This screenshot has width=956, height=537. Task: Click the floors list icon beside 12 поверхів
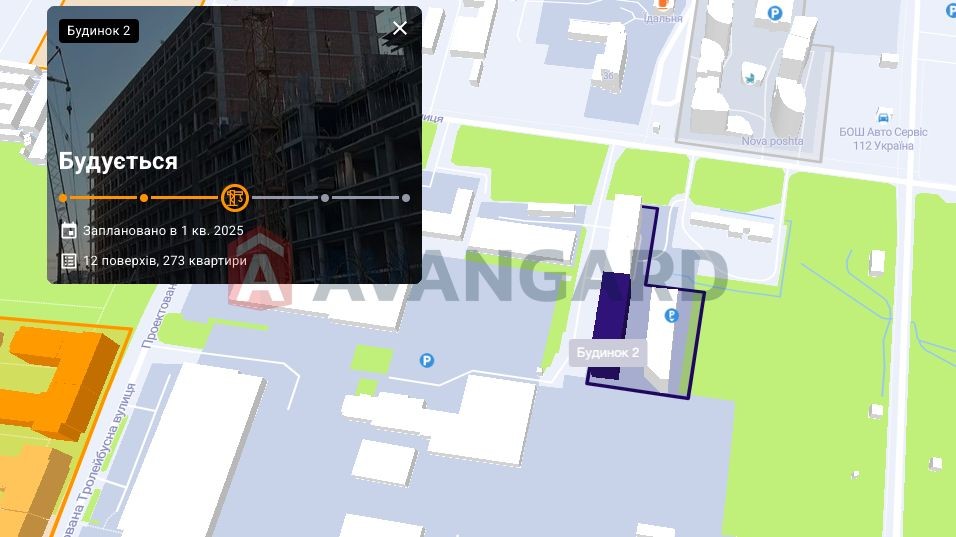pos(69,261)
